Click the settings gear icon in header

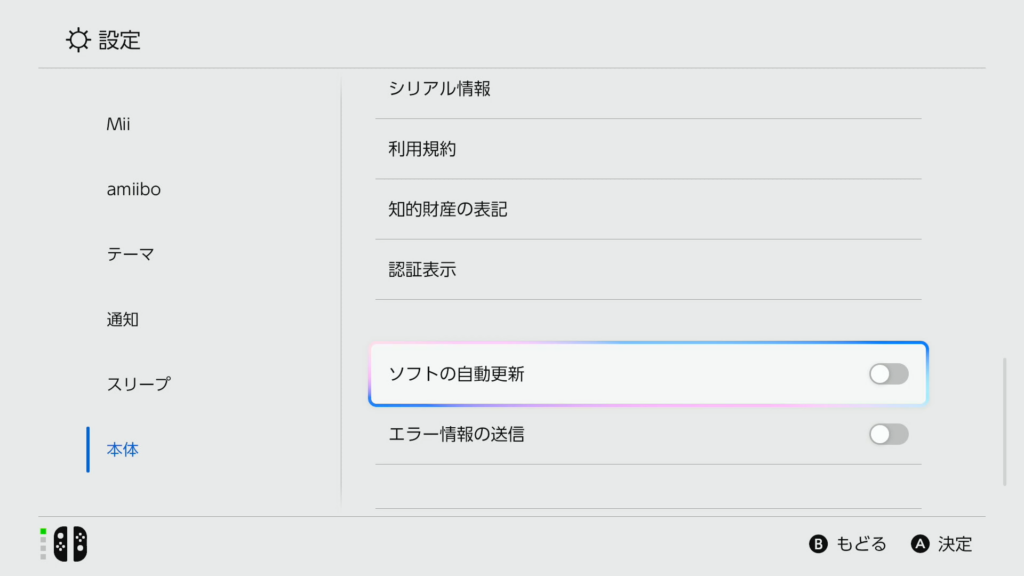click(x=77, y=40)
